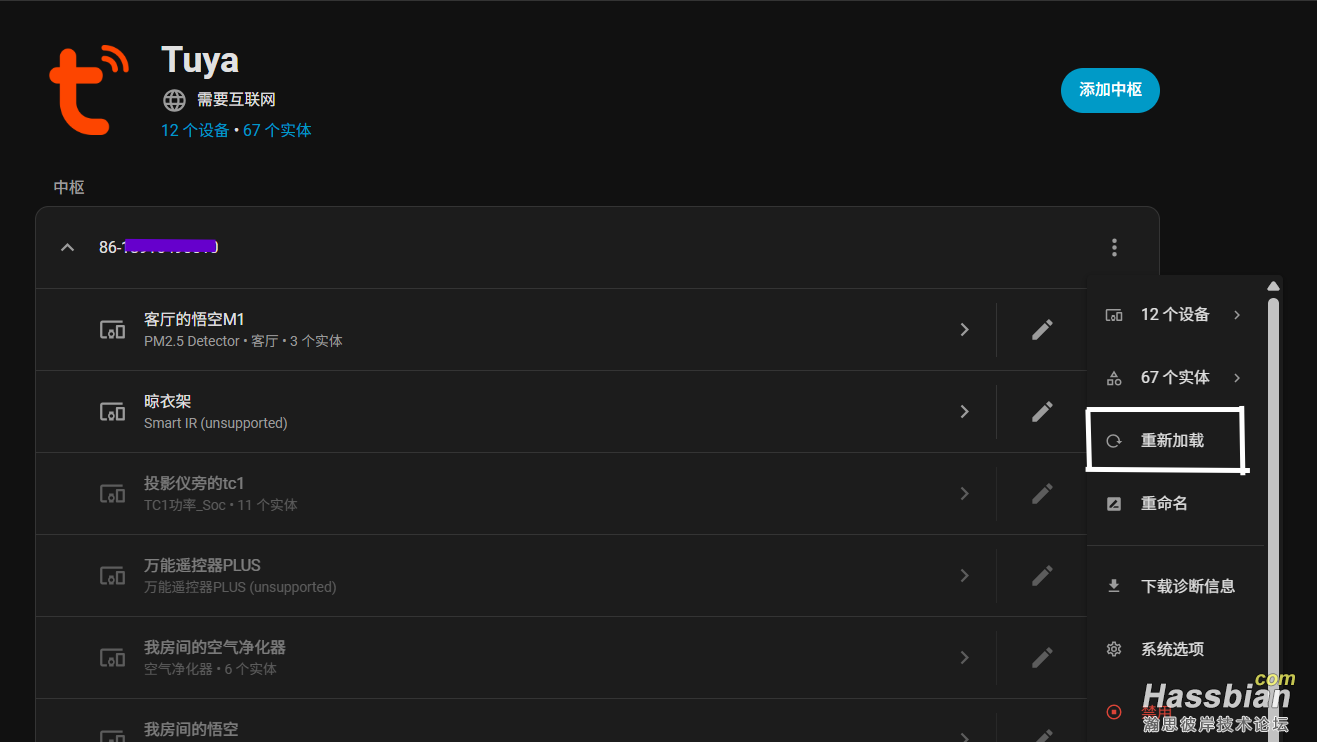The image size is (1317, 742).
Task: Select 12 个设备 in the dropdown menu
Action: (x=1175, y=315)
